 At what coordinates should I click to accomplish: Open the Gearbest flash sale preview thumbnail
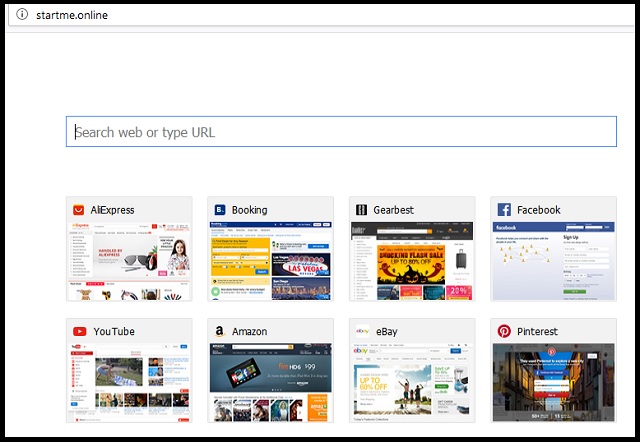point(412,261)
